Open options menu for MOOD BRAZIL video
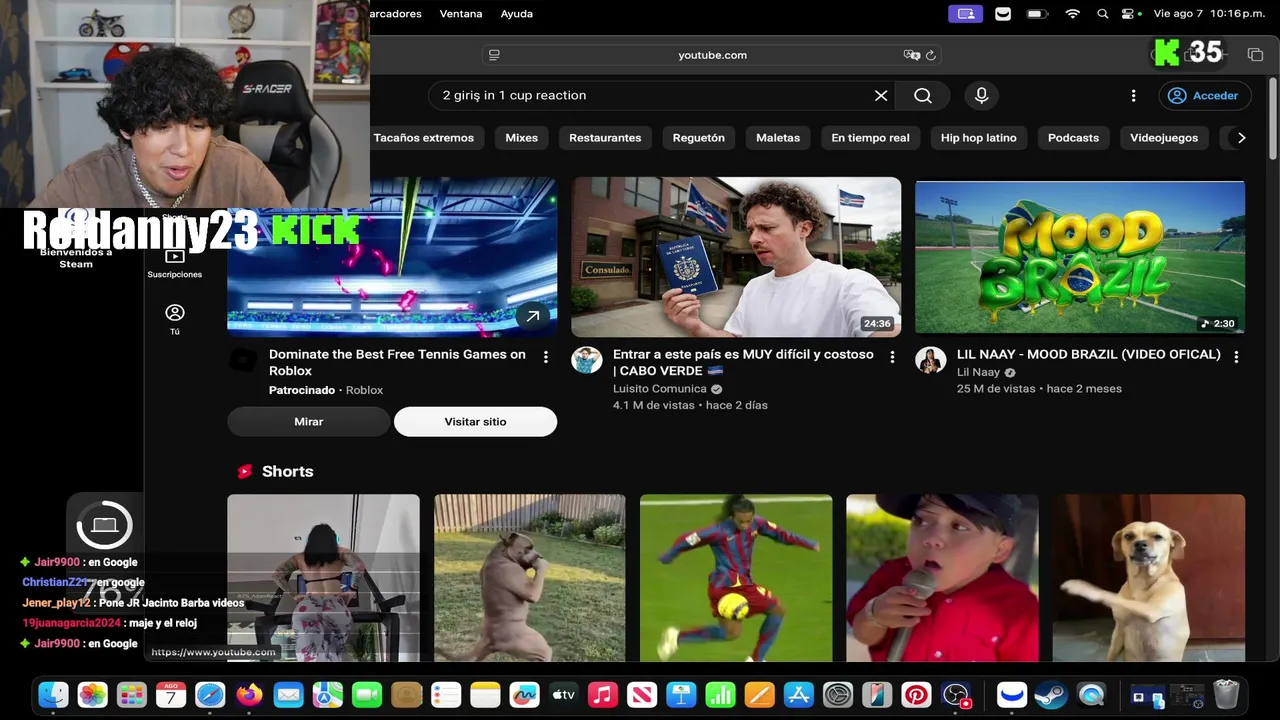1280x720 pixels. tap(1236, 357)
